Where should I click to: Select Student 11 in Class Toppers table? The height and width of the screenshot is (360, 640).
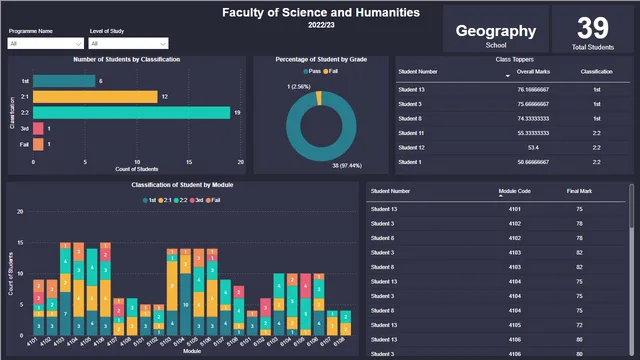click(411, 133)
